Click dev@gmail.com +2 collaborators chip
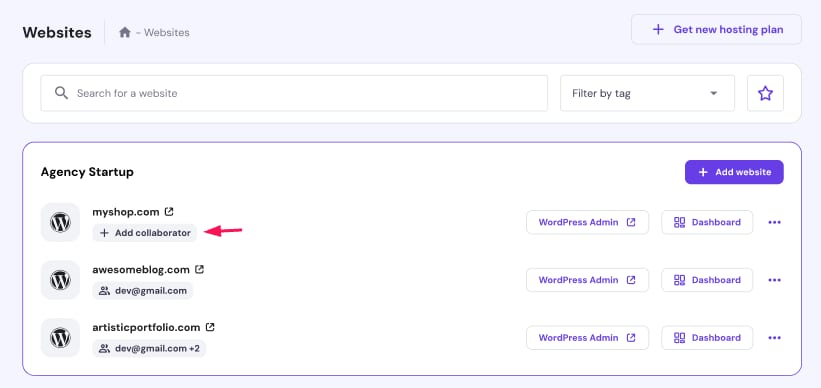The width and height of the screenshot is (821, 388). pos(149,348)
